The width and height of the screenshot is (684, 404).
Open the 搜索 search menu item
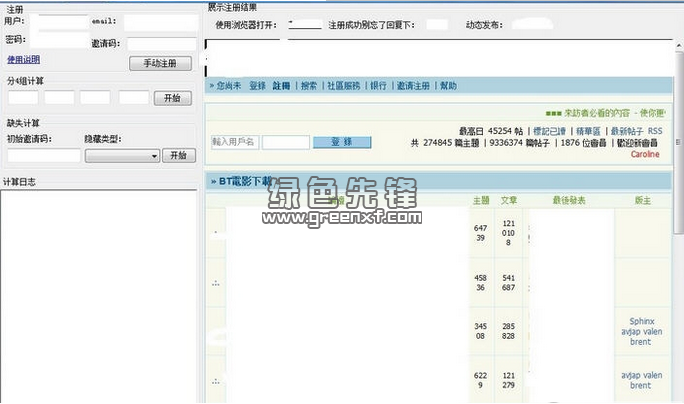click(309, 86)
